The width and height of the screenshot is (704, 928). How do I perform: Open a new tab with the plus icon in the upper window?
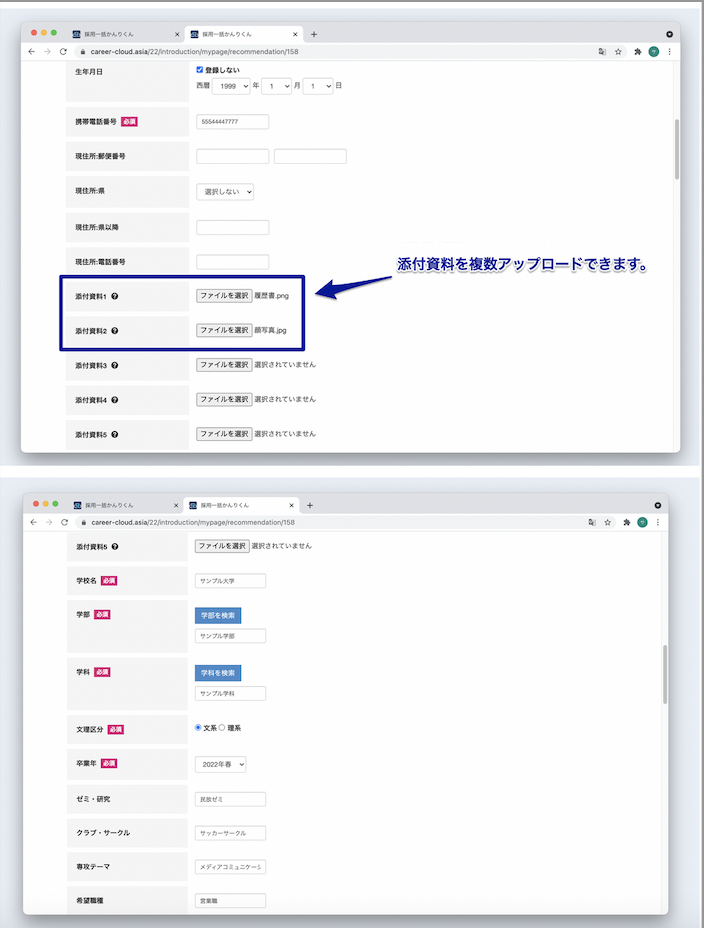[314, 34]
